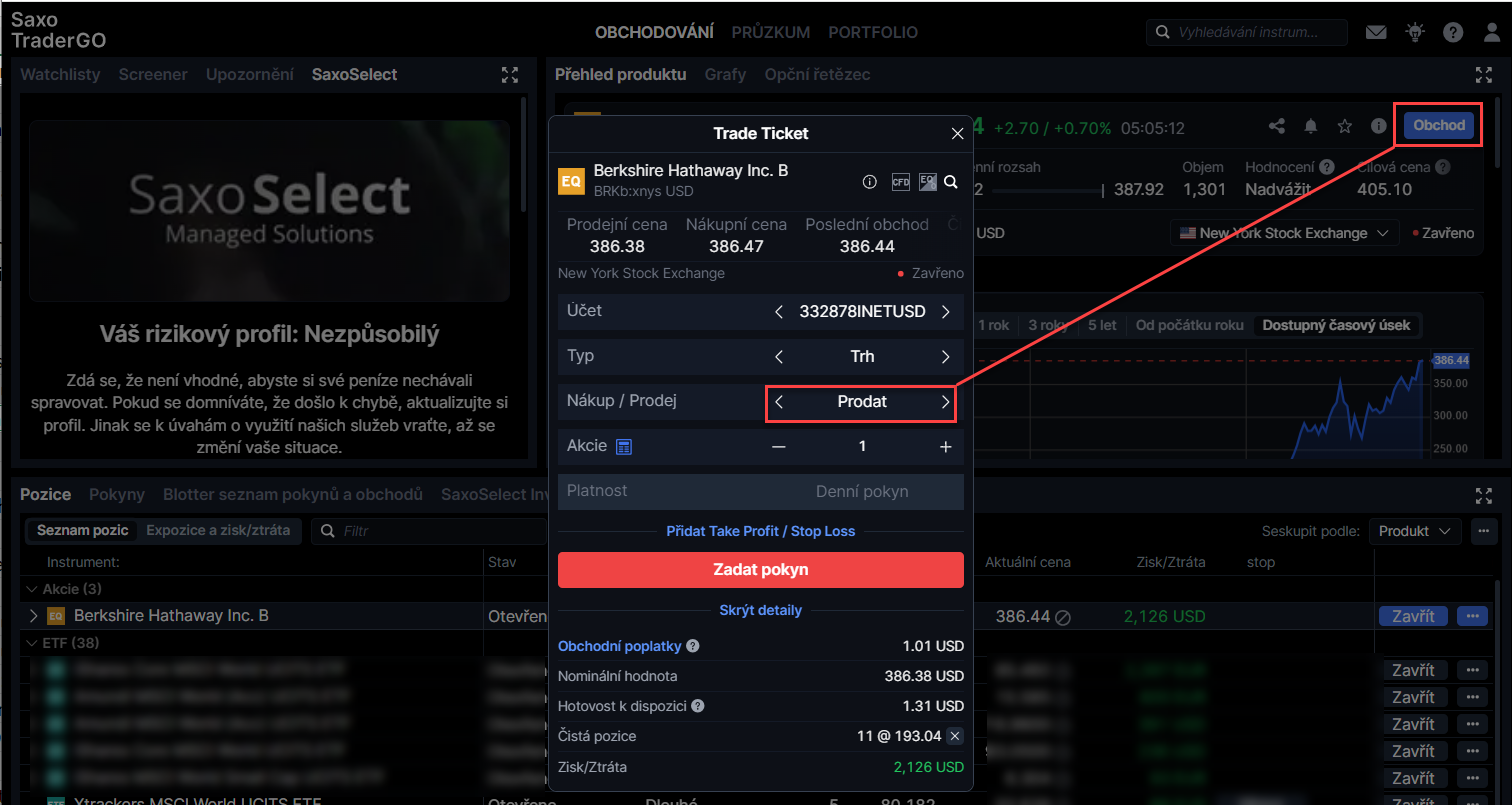Go to PRŮZKUM section
This screenshot has width=1512, height=805.
click(771, 33)
